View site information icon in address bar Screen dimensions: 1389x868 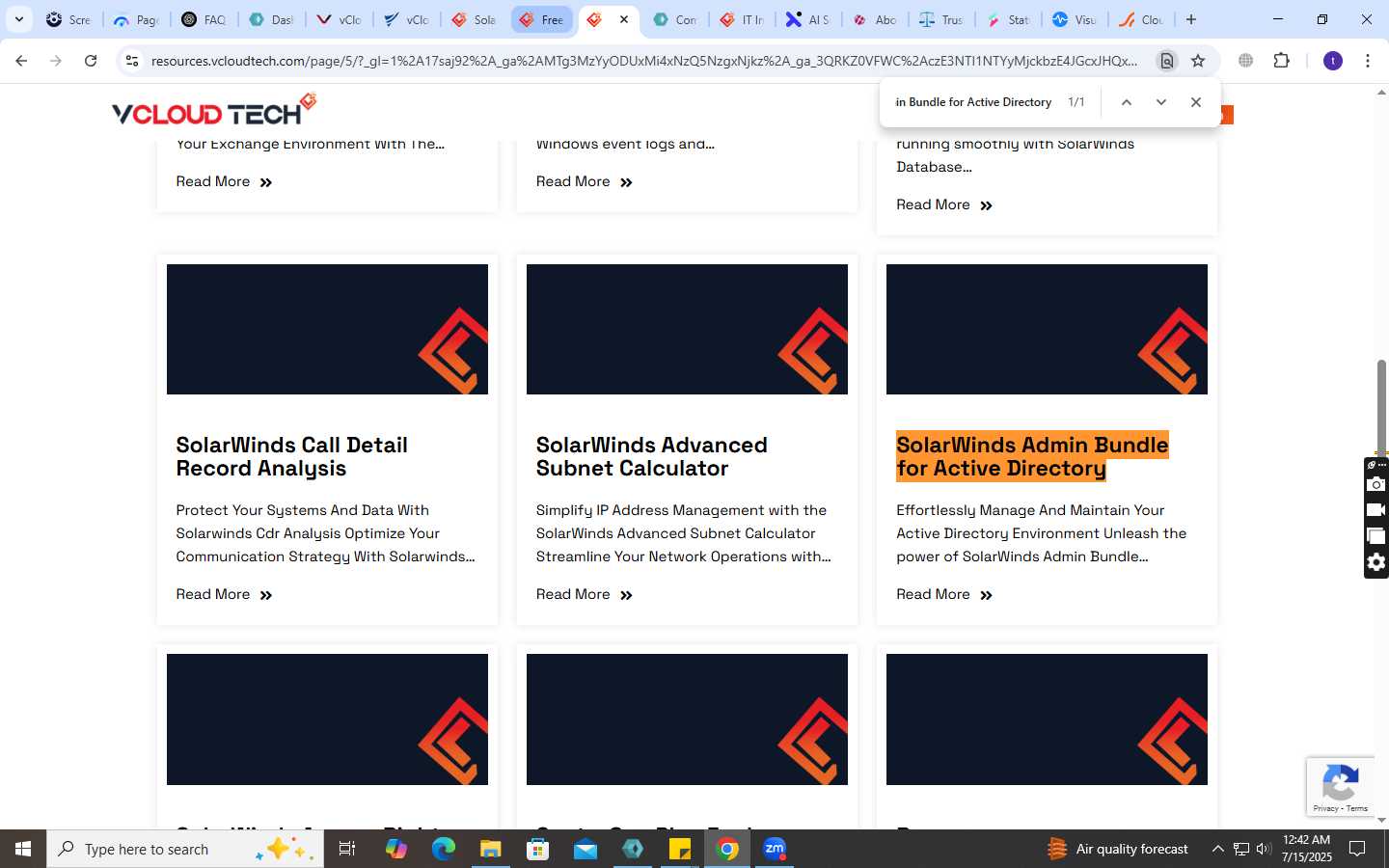tap(132, 61)
